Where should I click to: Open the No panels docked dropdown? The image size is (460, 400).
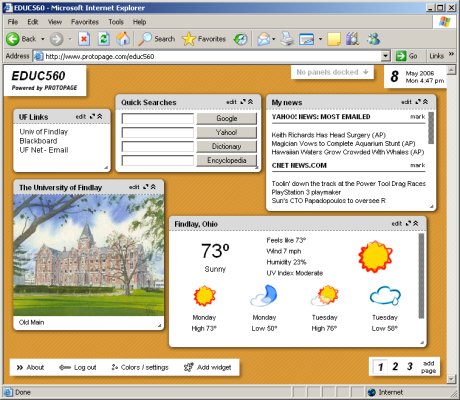332,72
